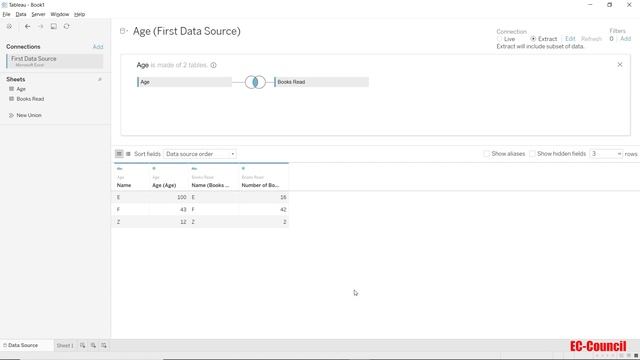
Task: Click the refresh data source icon
Action: pyautogui.click(x=67, y=27)
